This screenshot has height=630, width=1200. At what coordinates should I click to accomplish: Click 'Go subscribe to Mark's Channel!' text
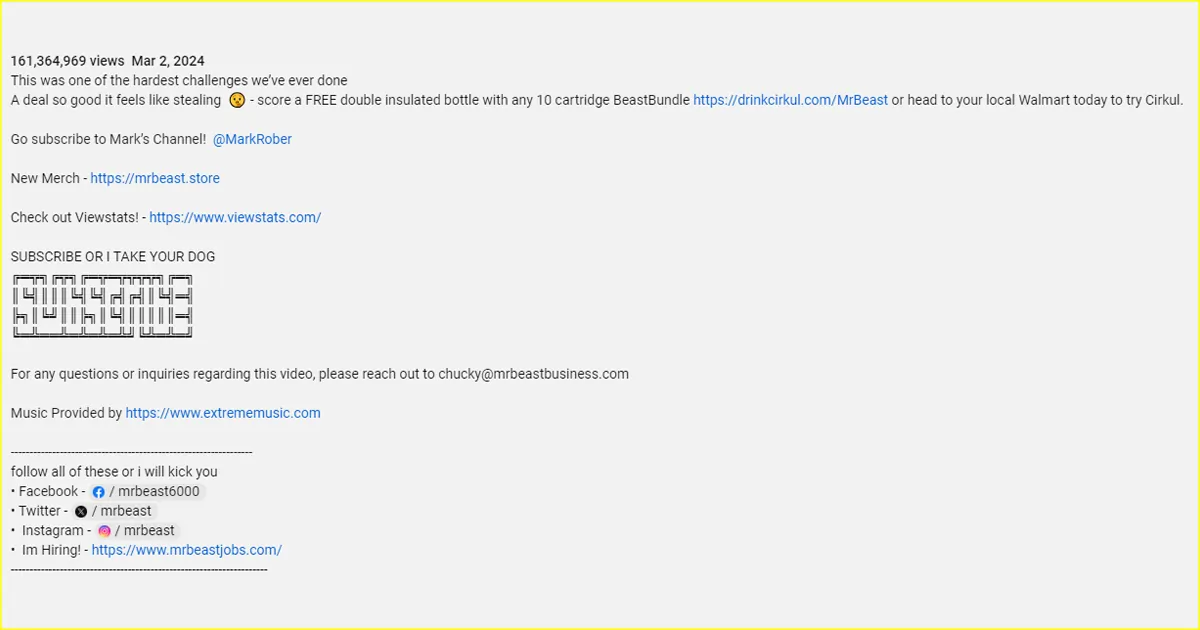108,139
